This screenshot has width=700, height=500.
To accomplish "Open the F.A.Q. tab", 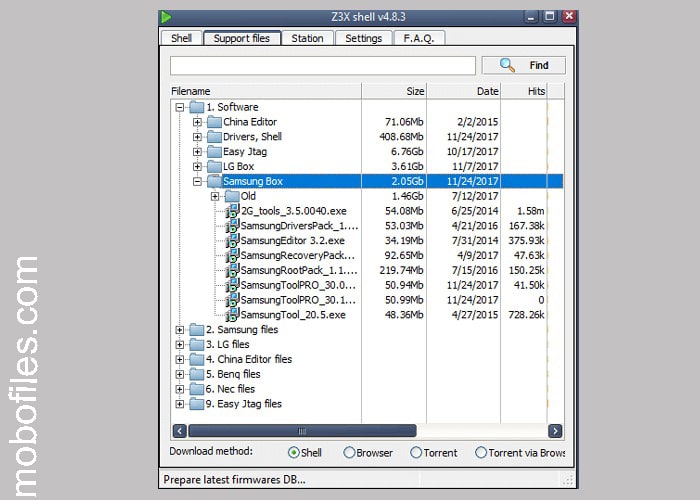I will (x=419, y=38).
